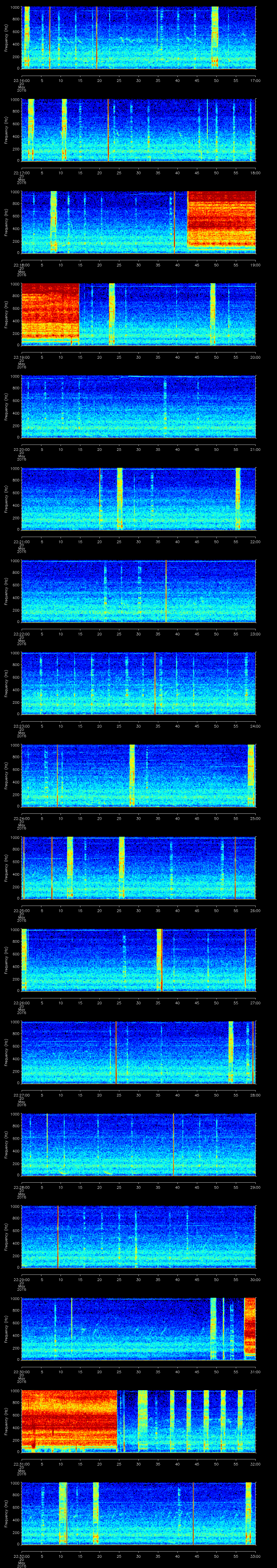This screenshot has width=277, height=1568.
Task: Click the '22:19:00' start time label
Action: [21, 357]
